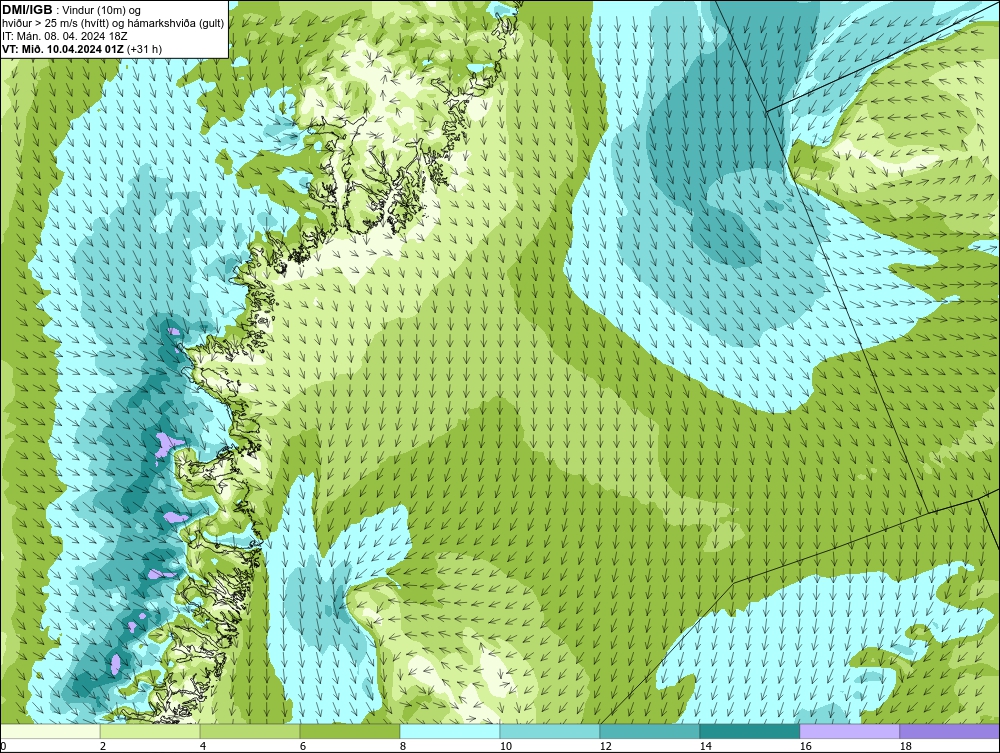Click the legend scale label "10"
The image size is (1000, 753).
click(x=506, y=746)
